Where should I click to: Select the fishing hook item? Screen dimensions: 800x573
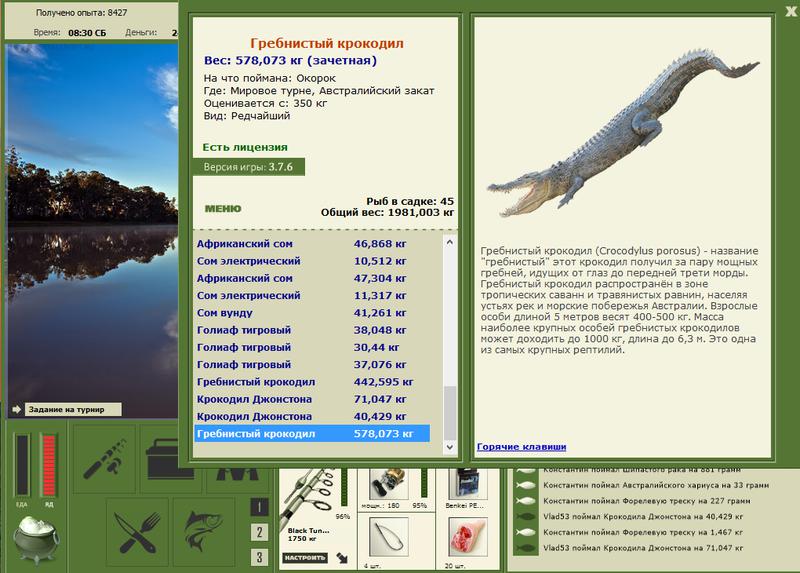[389, 537]
